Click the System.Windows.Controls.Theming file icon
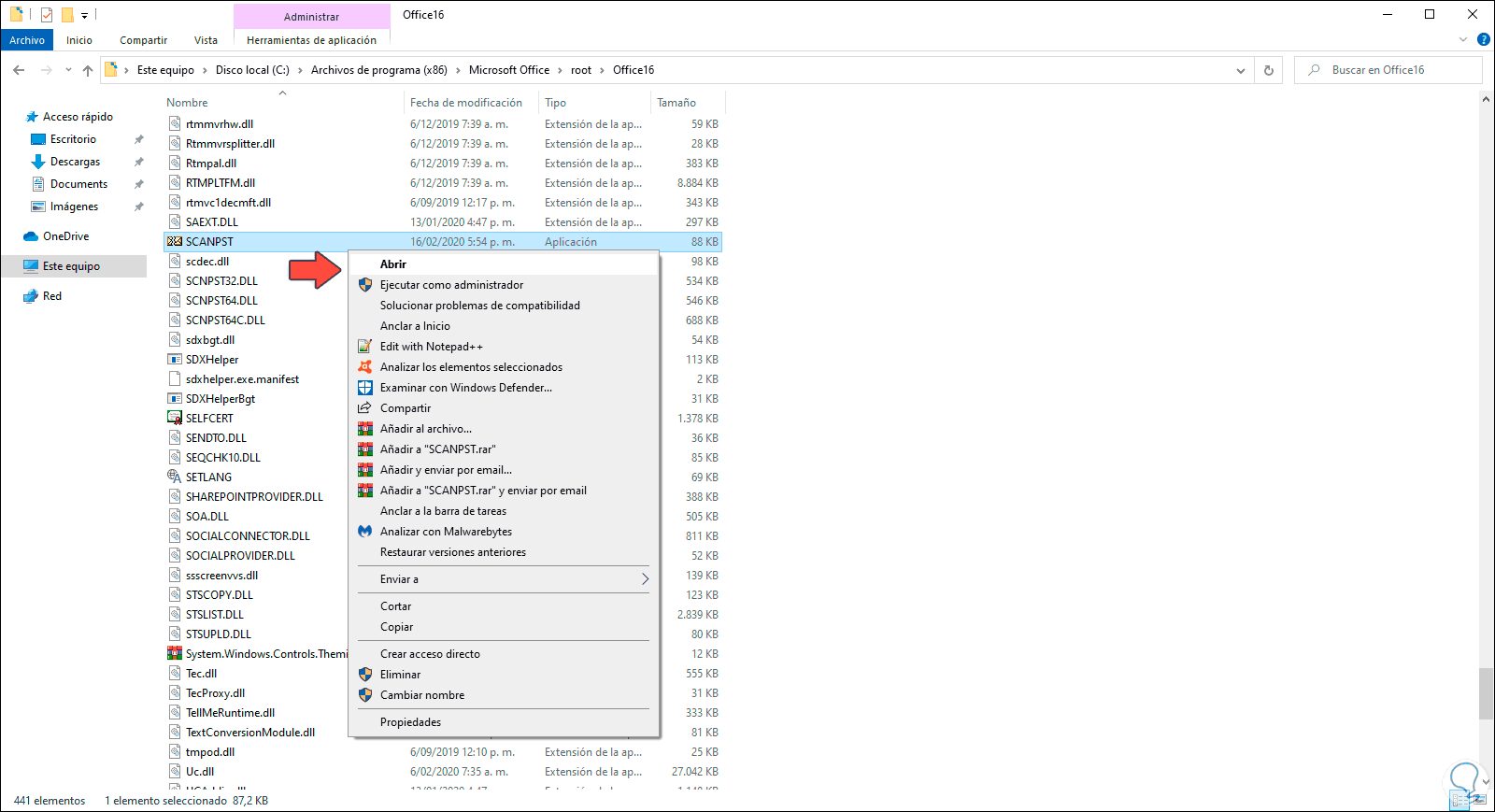The image size is (1495, 812). point(175,654)
